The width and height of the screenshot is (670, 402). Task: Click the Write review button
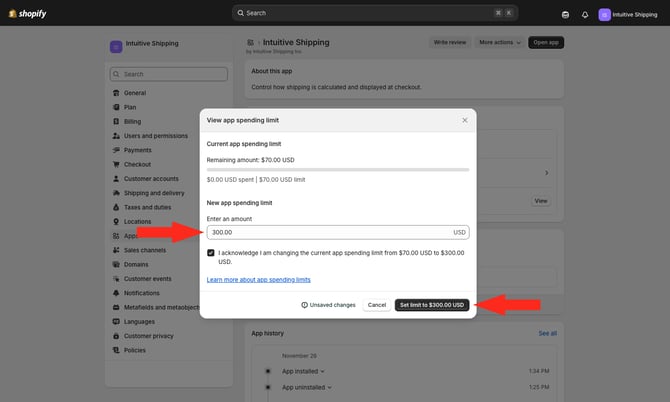450,42
